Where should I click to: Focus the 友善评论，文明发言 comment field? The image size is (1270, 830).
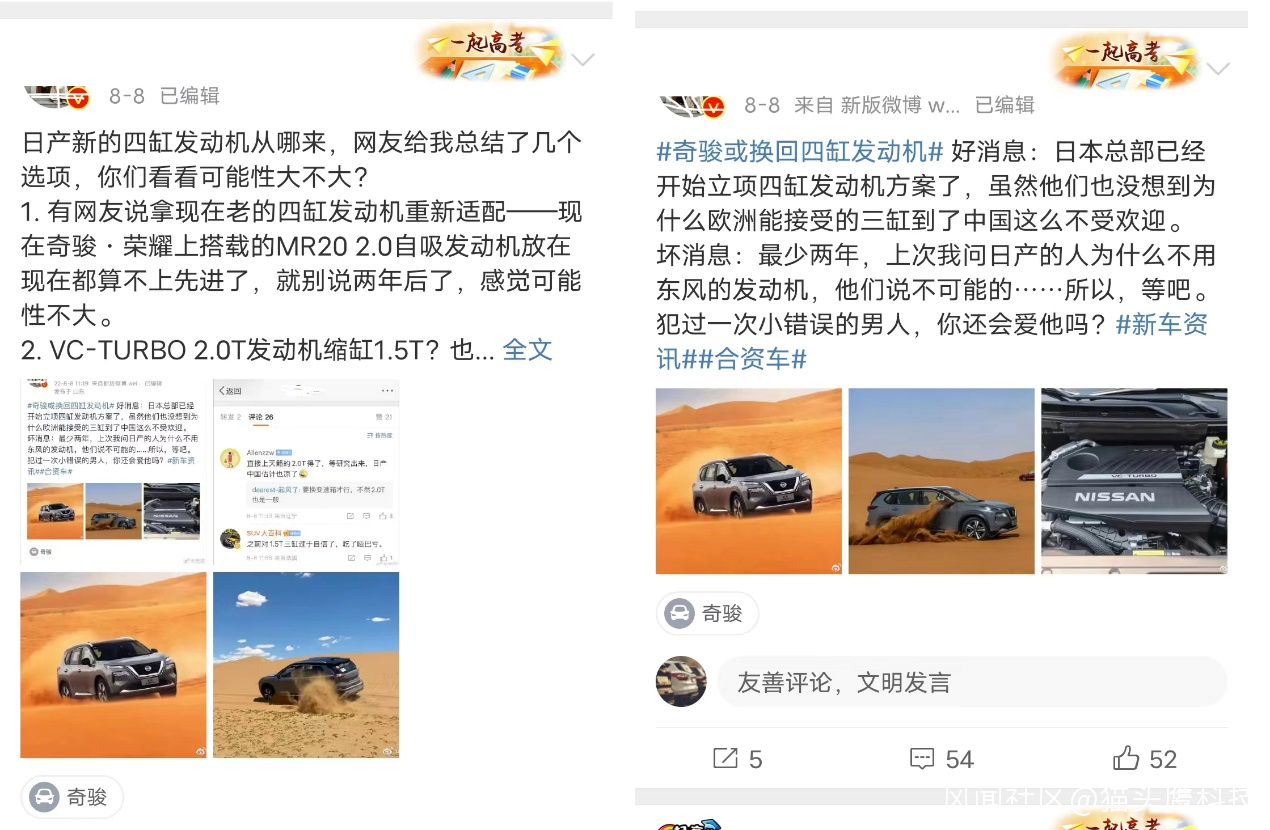[x=971, y=682]
